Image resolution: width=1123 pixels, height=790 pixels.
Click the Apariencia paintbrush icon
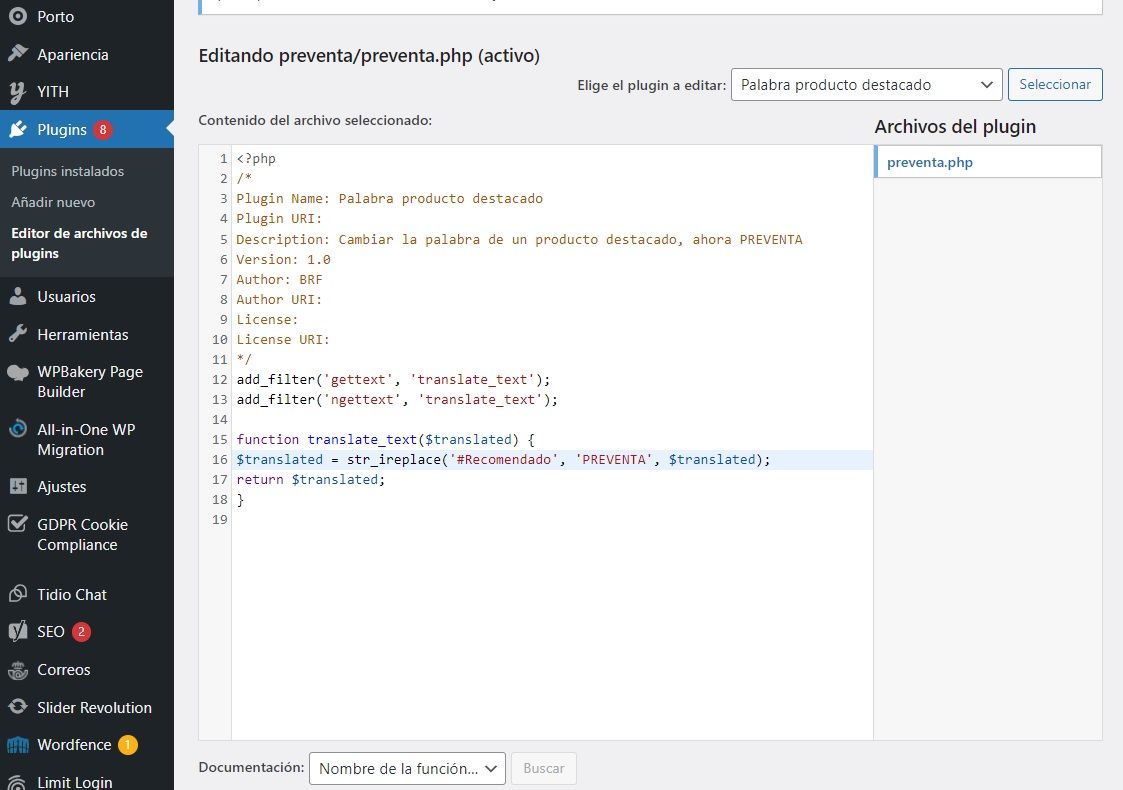coord(18,54)
